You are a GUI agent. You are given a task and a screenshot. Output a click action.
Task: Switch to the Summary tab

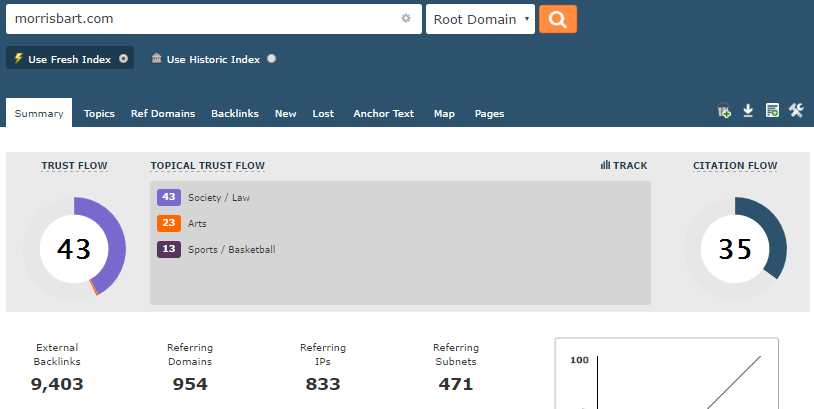(x=39, y=113)
